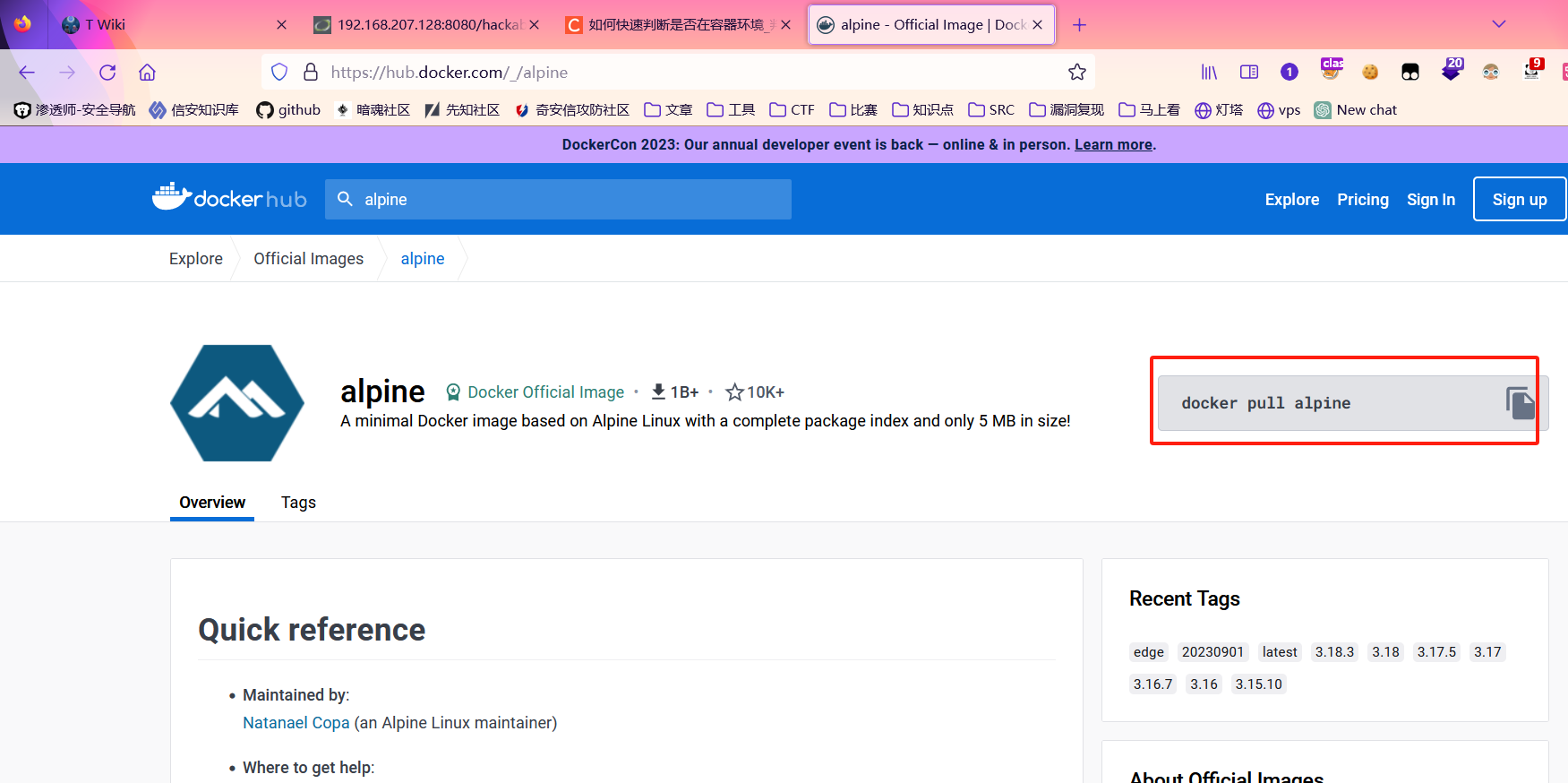Open the extension icon with badge 20
1568x783 pixels.
(1452, 70)
